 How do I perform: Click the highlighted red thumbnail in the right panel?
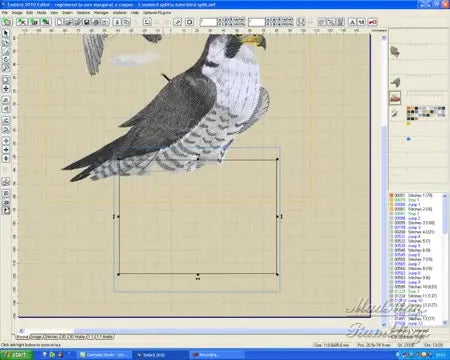coord(395,97)
